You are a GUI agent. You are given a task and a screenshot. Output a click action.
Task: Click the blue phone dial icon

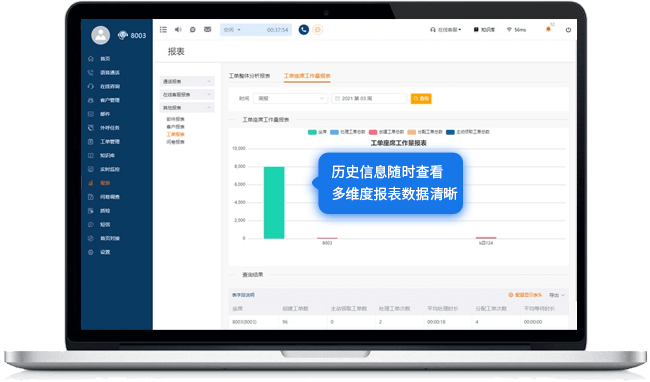tap(304, 29)
